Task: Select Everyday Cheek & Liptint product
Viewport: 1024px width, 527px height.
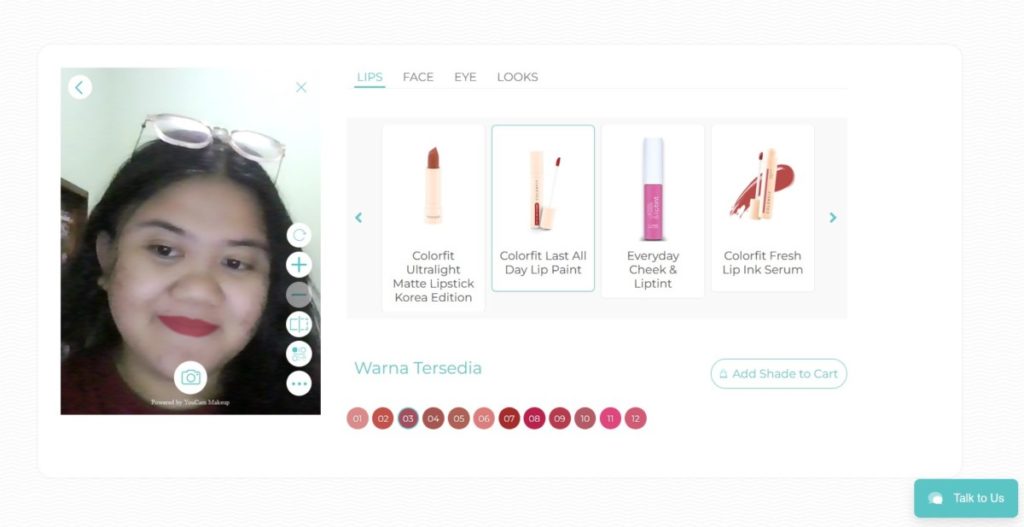Action: [x=653, y=211]
